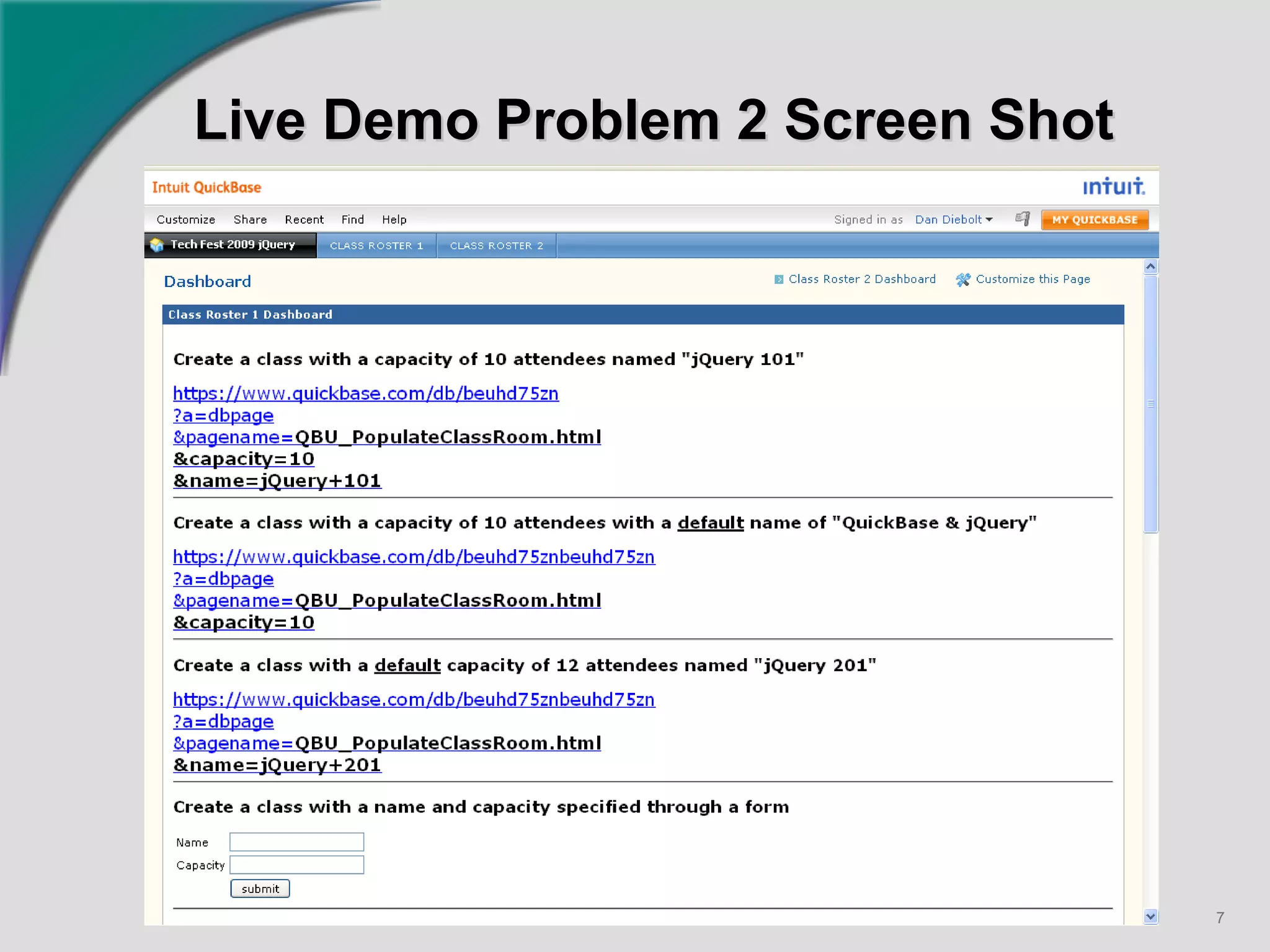
Task: Click the URL link under the 'jQuery 201' heading
Action: (414, 700)
